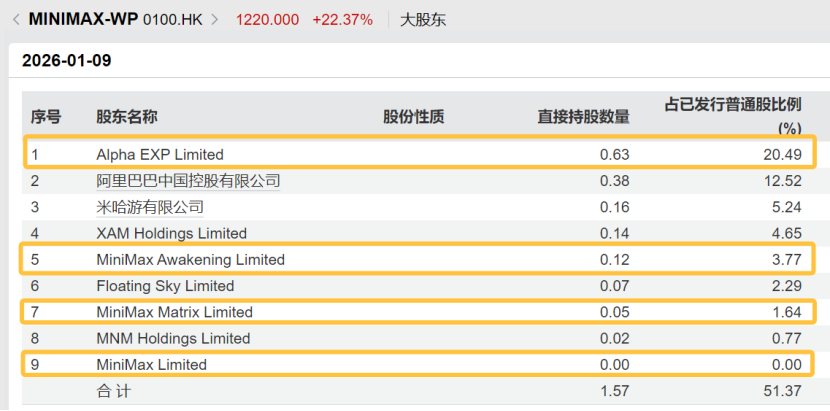Click the next stock right chevron
830x411 pixels.
[214, 20]
